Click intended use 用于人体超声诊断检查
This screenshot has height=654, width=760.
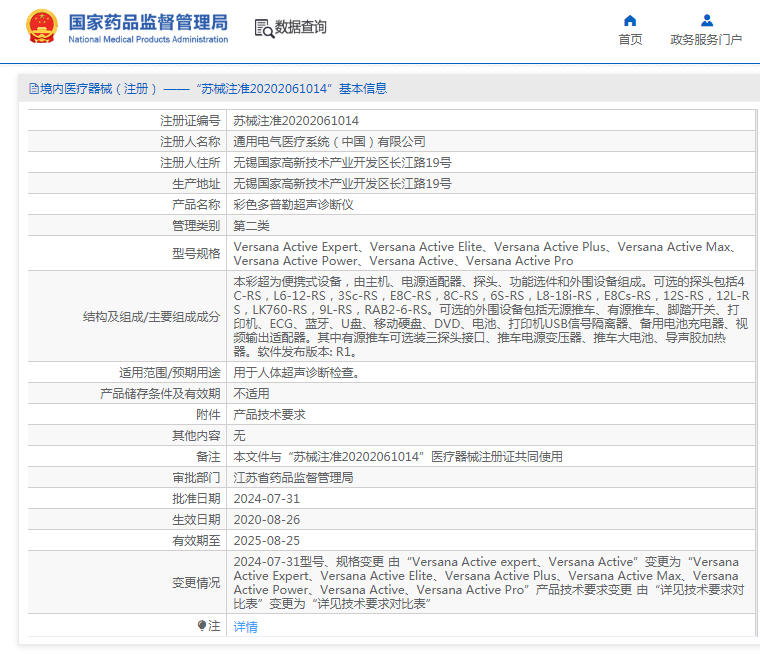[x=296, y=373]
